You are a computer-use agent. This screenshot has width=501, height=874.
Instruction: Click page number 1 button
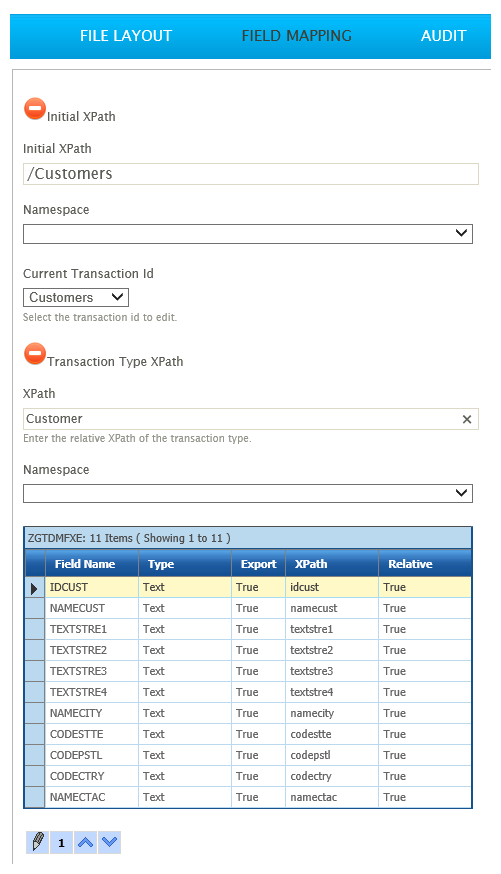[x=61, y=842]
